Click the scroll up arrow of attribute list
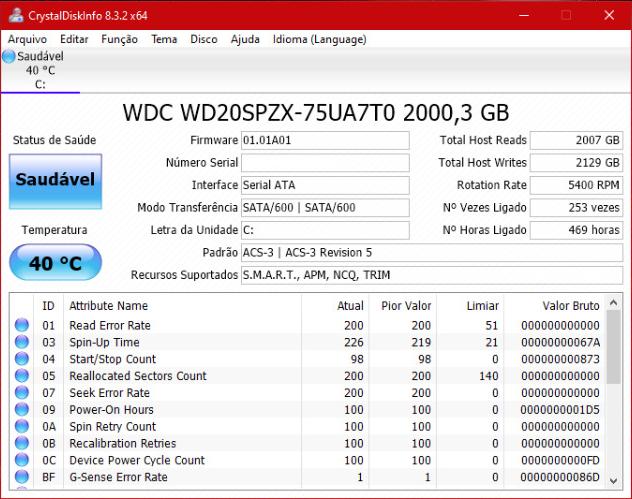Screen dimensions: 632x499 [613, 302]
